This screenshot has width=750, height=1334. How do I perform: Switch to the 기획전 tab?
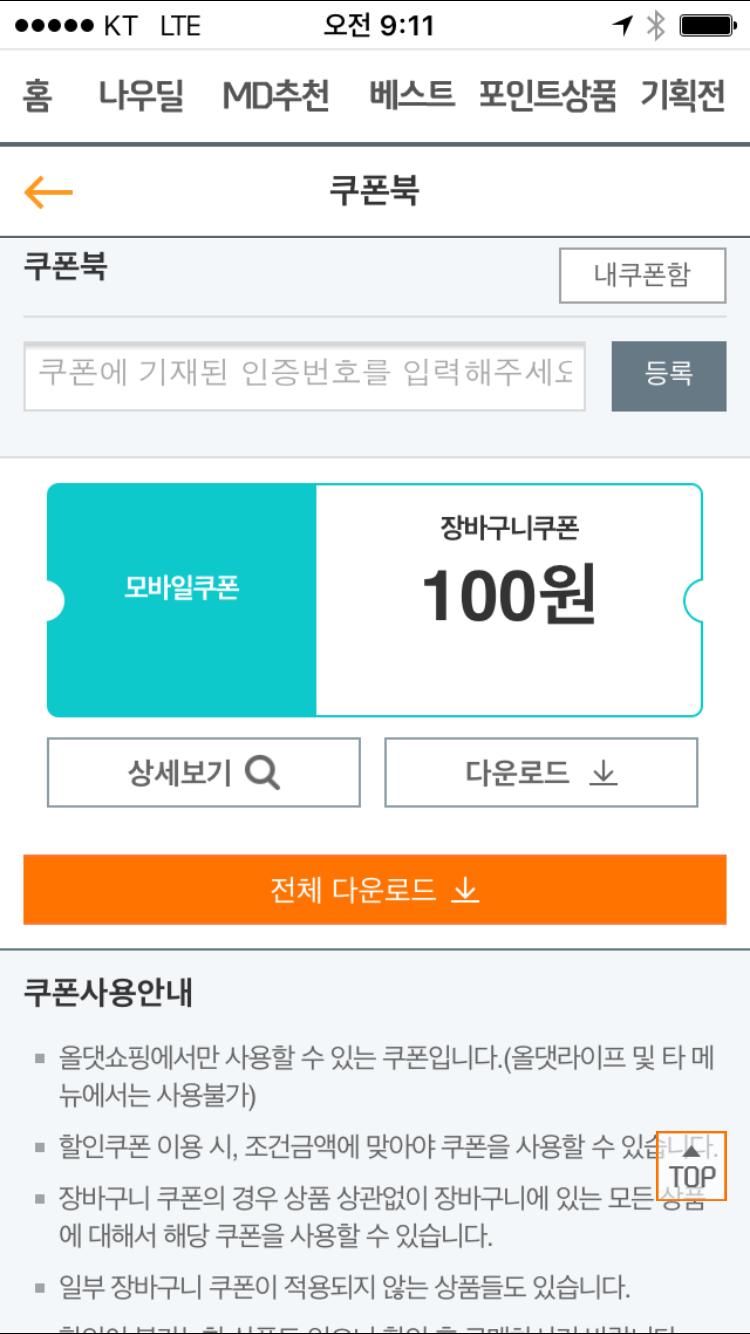683,96
